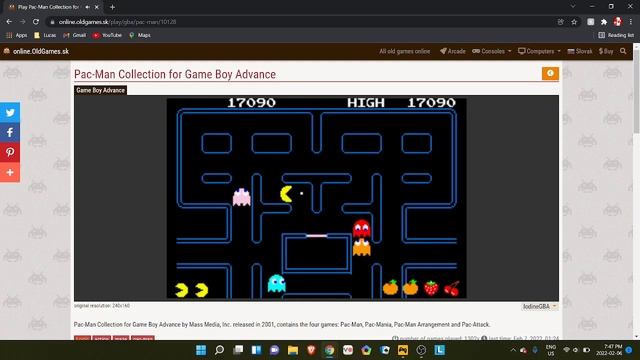The width and height of the screenshot is (640, 360).
Task: Switch site language to Slovak
Action: pos(580,51)
